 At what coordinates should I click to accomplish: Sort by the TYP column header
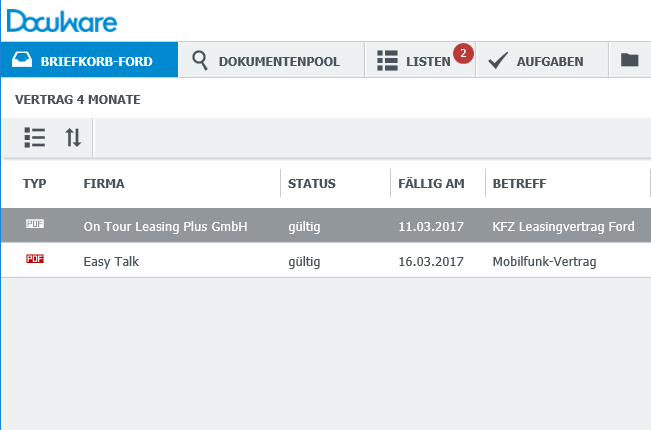34,183
